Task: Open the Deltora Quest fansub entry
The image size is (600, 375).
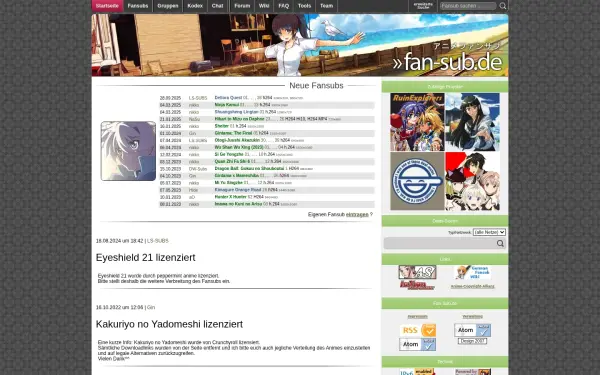Action: coord(228,98)
